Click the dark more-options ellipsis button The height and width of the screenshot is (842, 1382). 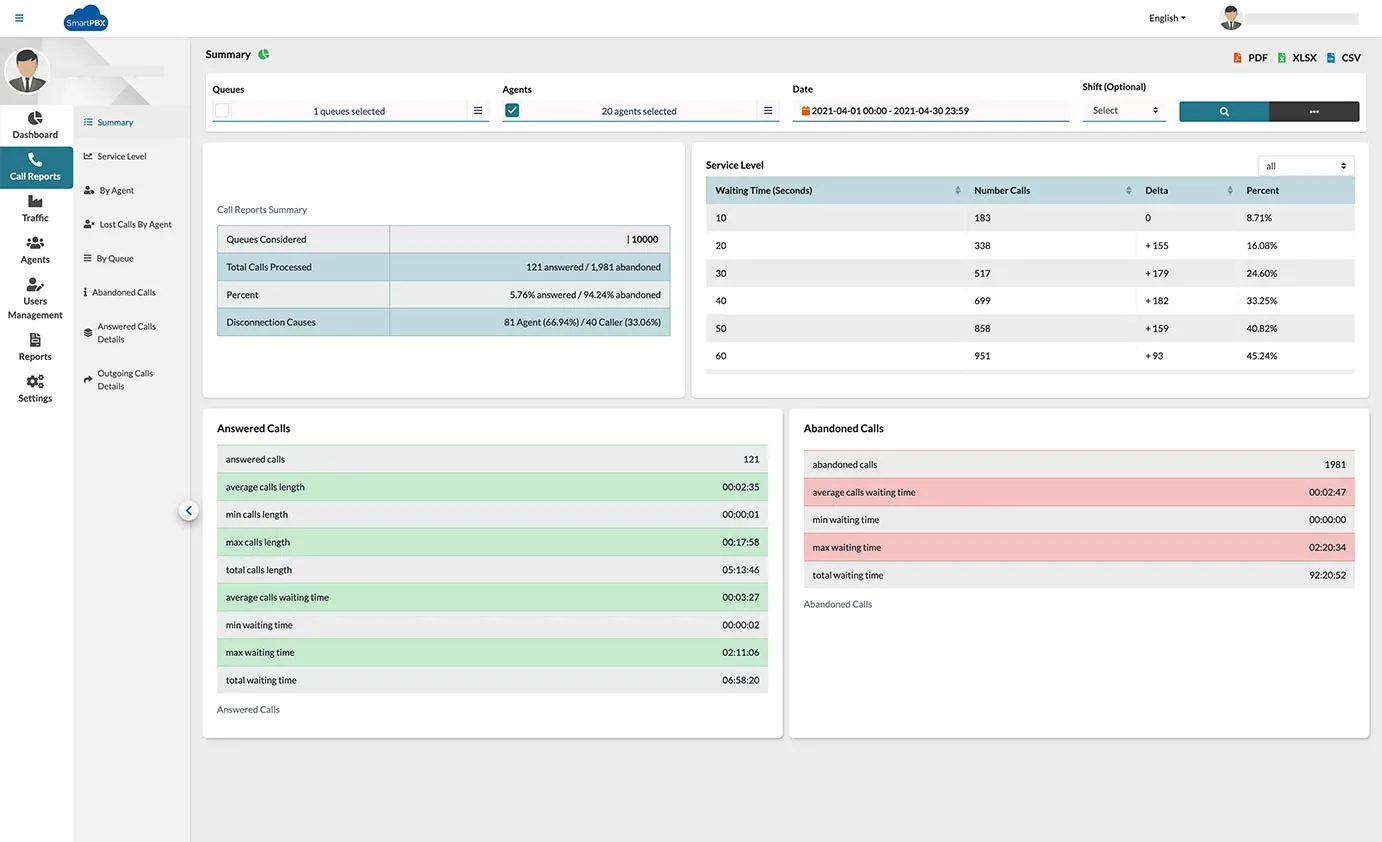tap(1314, 112)
